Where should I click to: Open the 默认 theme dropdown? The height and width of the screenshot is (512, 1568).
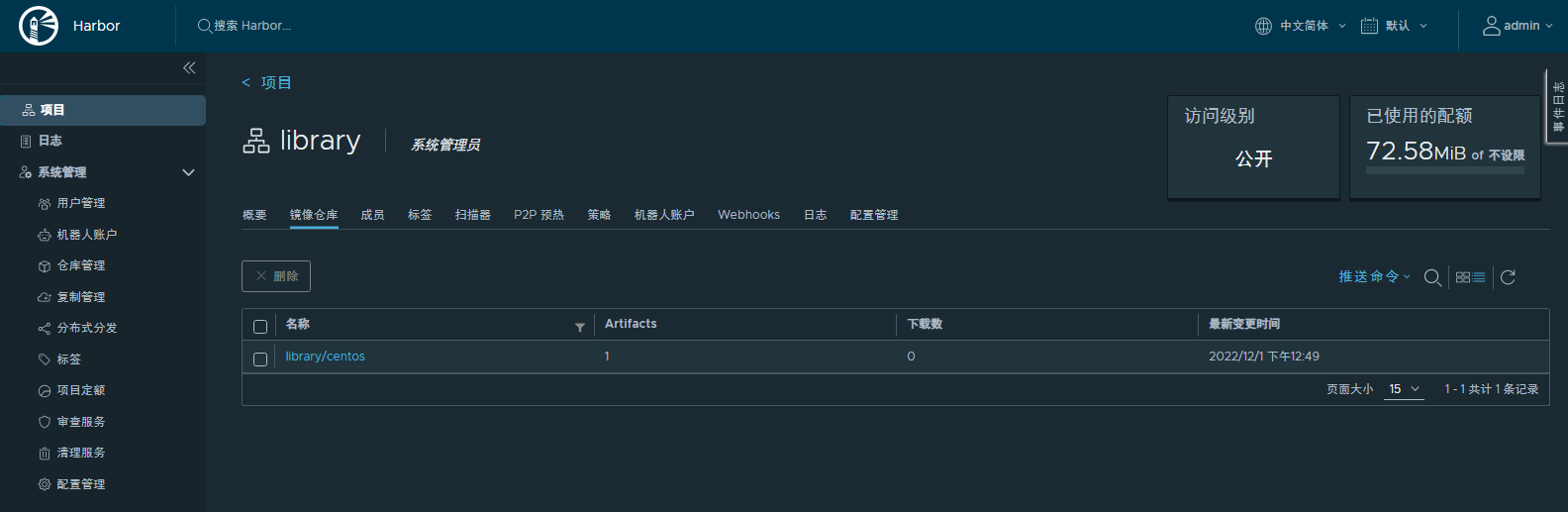1395,26
